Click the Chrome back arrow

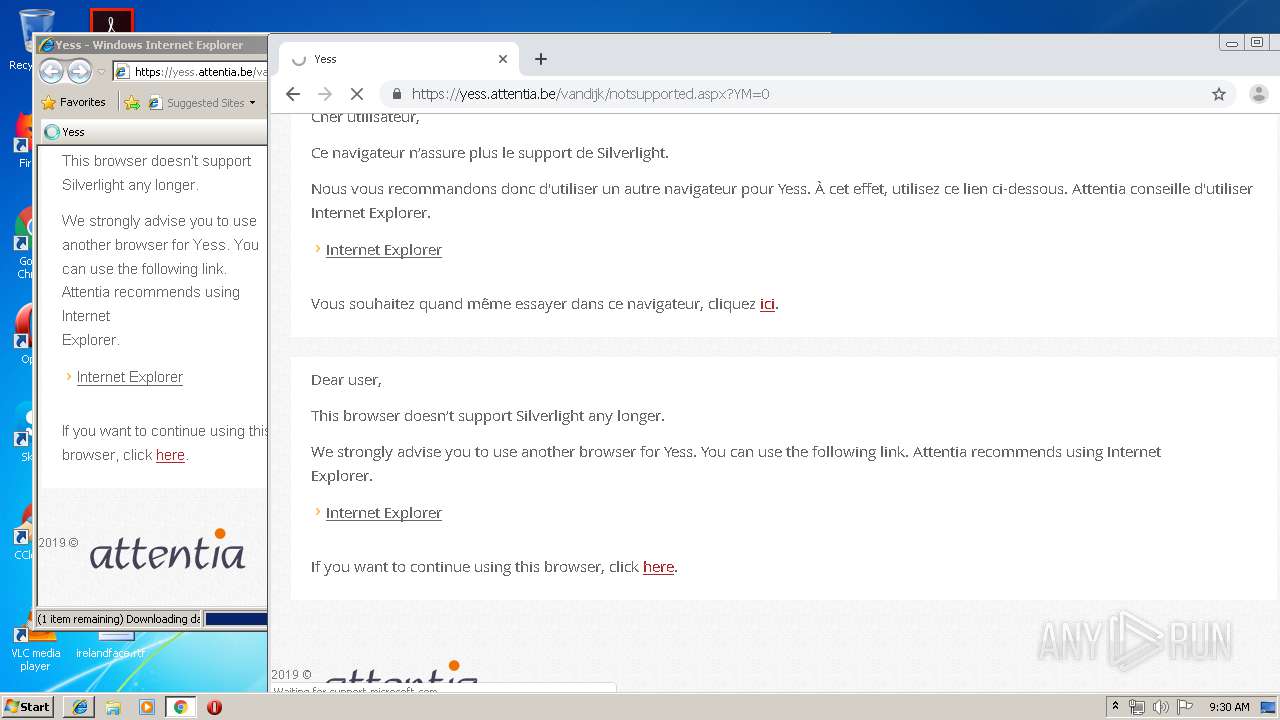[x=293, y=94]
